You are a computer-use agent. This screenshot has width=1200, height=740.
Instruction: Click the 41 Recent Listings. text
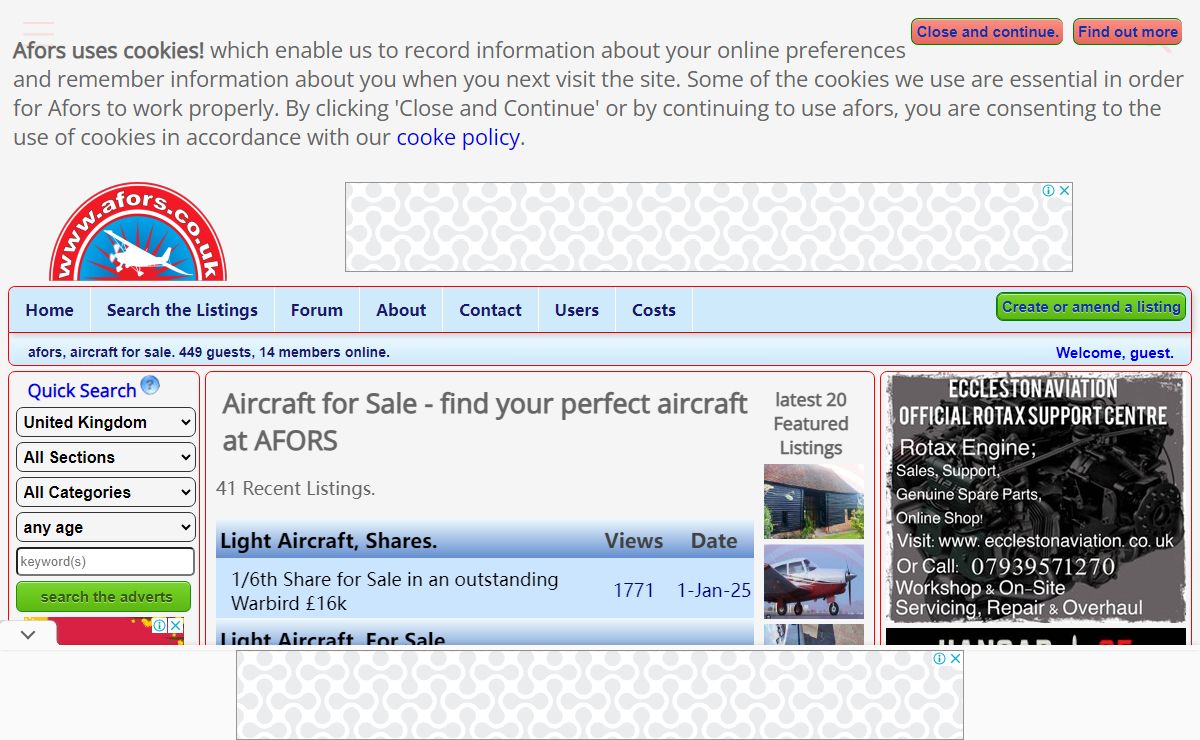(x=296, y=489)
